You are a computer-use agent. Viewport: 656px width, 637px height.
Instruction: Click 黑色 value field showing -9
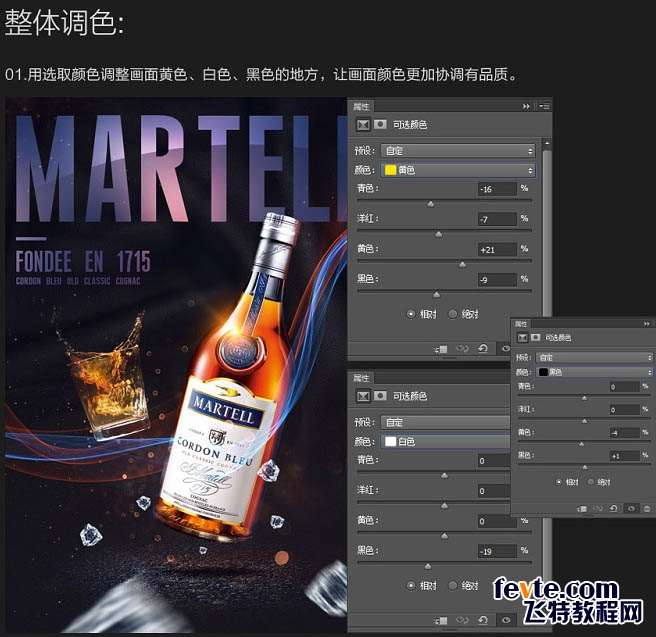pos(497,280)
